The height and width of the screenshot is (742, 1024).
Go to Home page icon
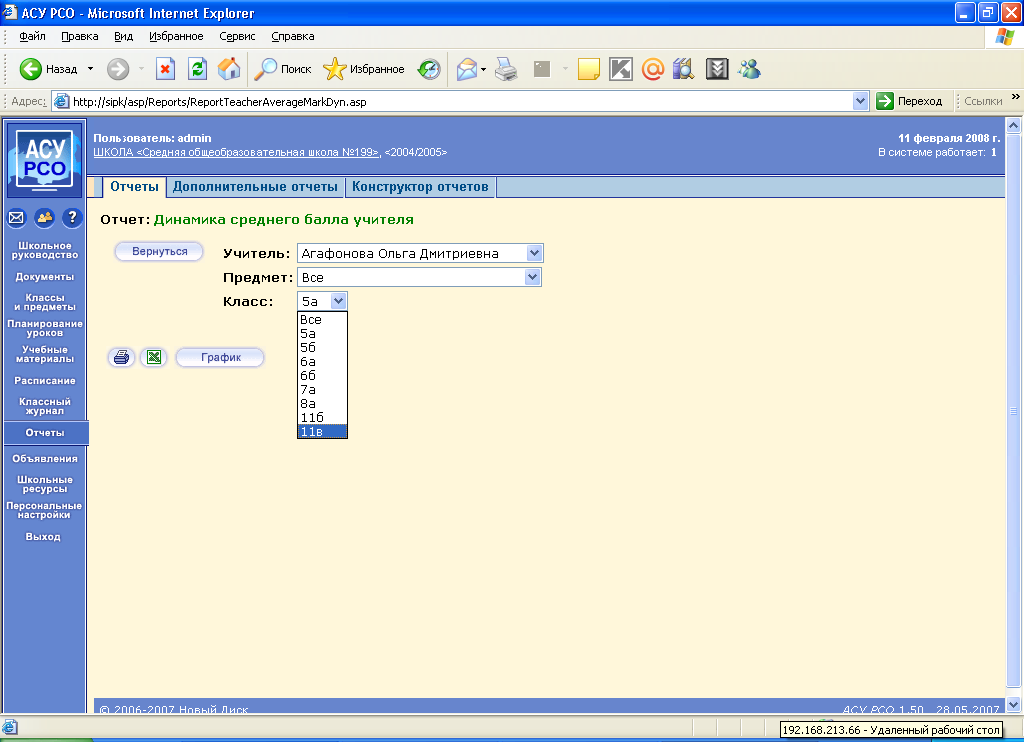229,69
